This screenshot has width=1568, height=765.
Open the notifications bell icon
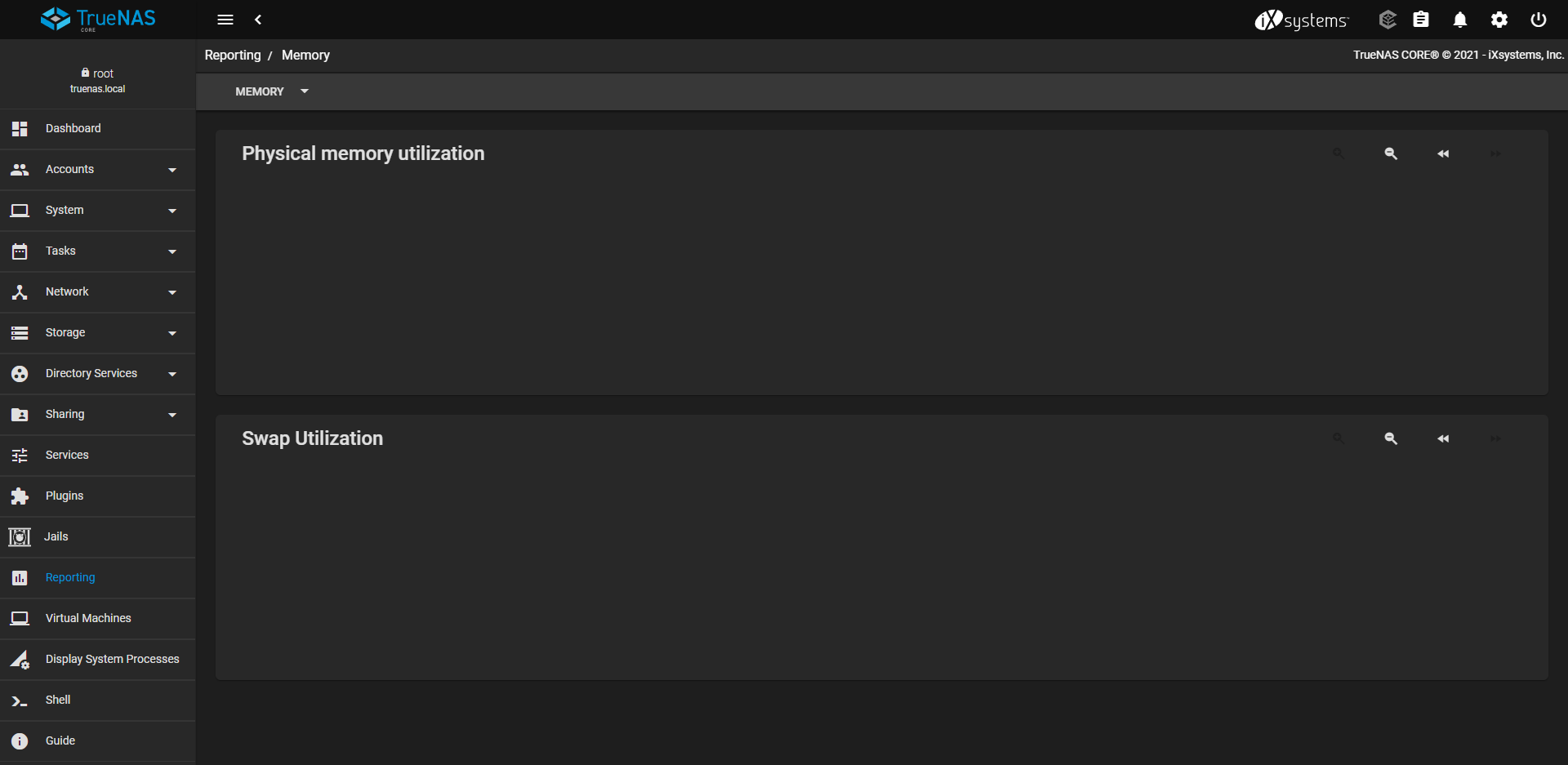[x=1460, y=20]
